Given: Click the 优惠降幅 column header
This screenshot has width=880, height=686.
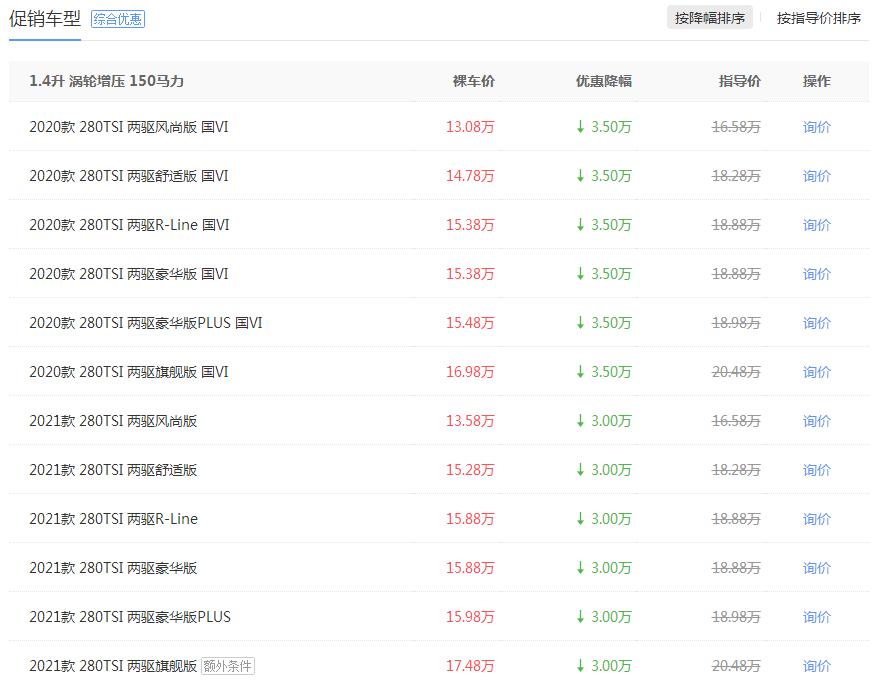Looking at the screenshot, I should pyautogui.click(x=604, y=81).
